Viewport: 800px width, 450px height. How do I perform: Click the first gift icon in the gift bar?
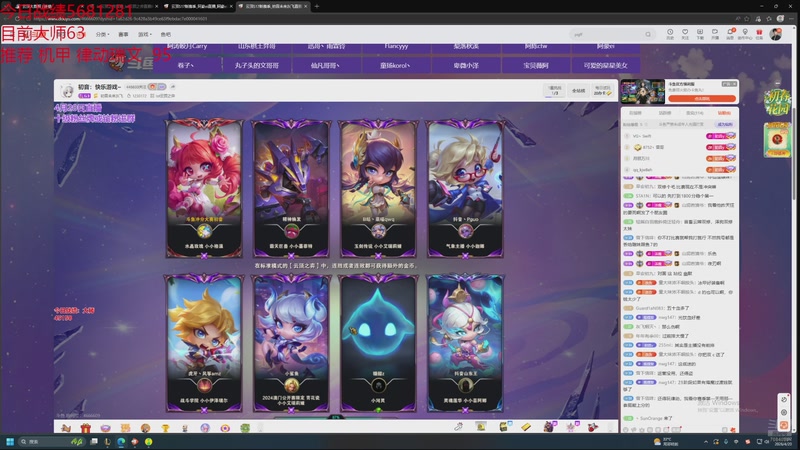tap(65, 428)
